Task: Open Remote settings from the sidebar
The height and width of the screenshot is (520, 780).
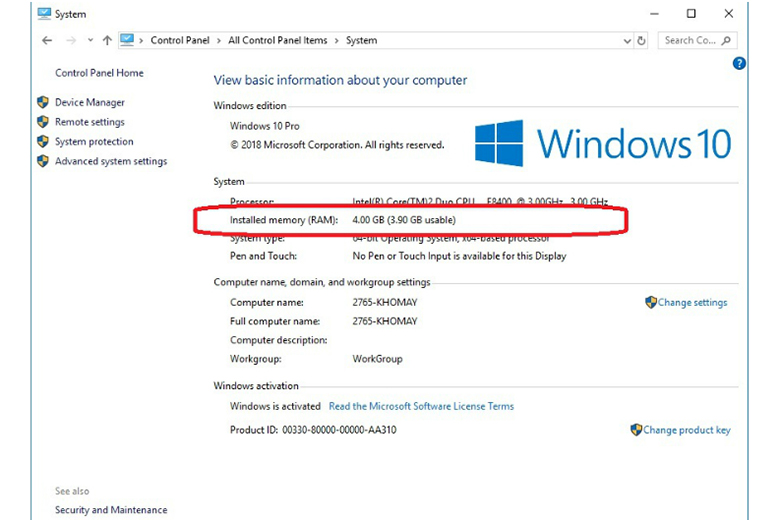Action: 90,122
